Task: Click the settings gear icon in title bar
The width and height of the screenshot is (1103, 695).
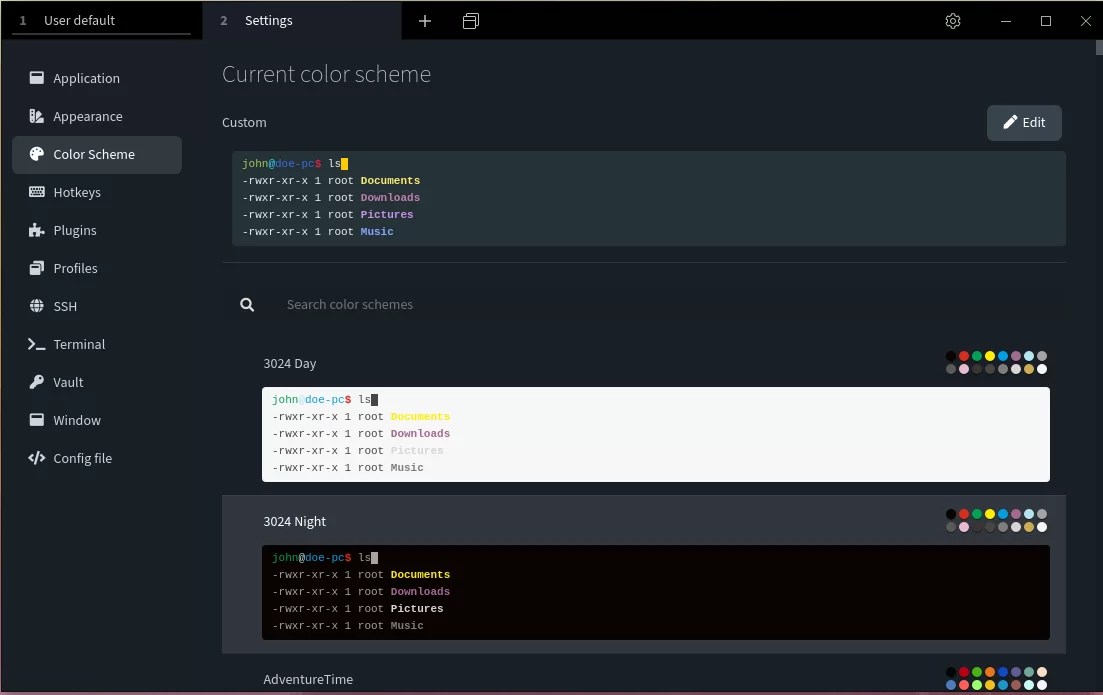Action: tap(952, 21)
